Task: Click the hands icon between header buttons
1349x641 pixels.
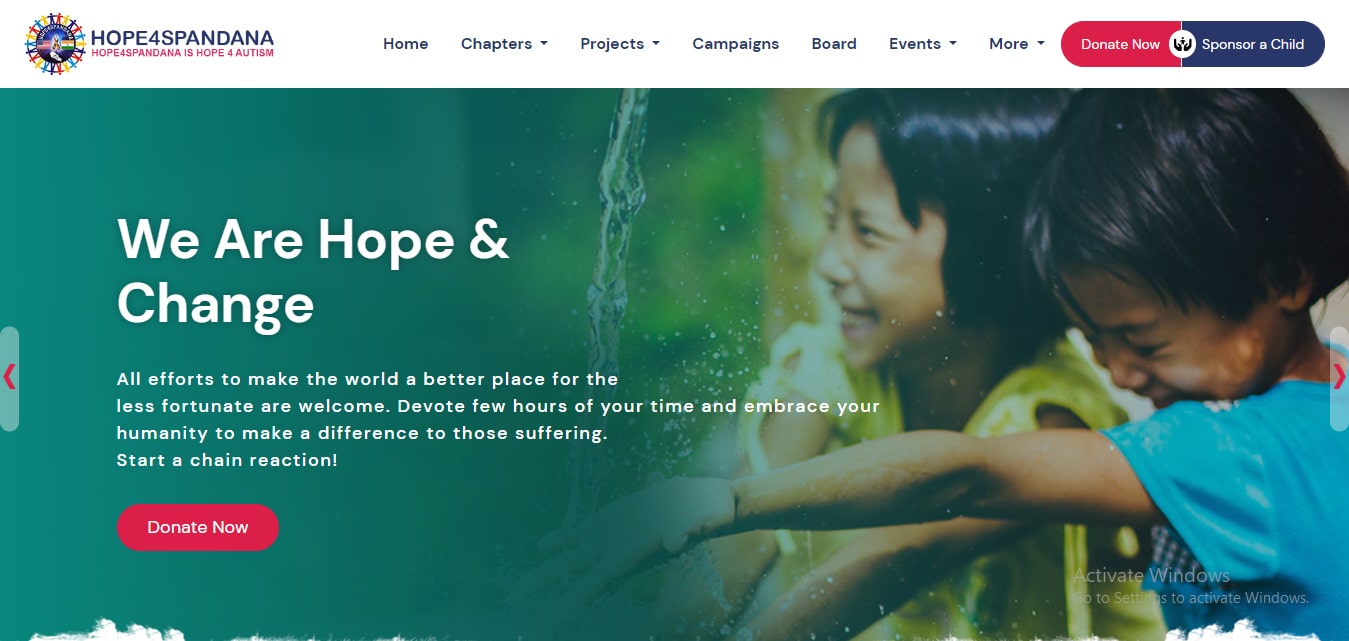Action: click(x=1183, y=44)
